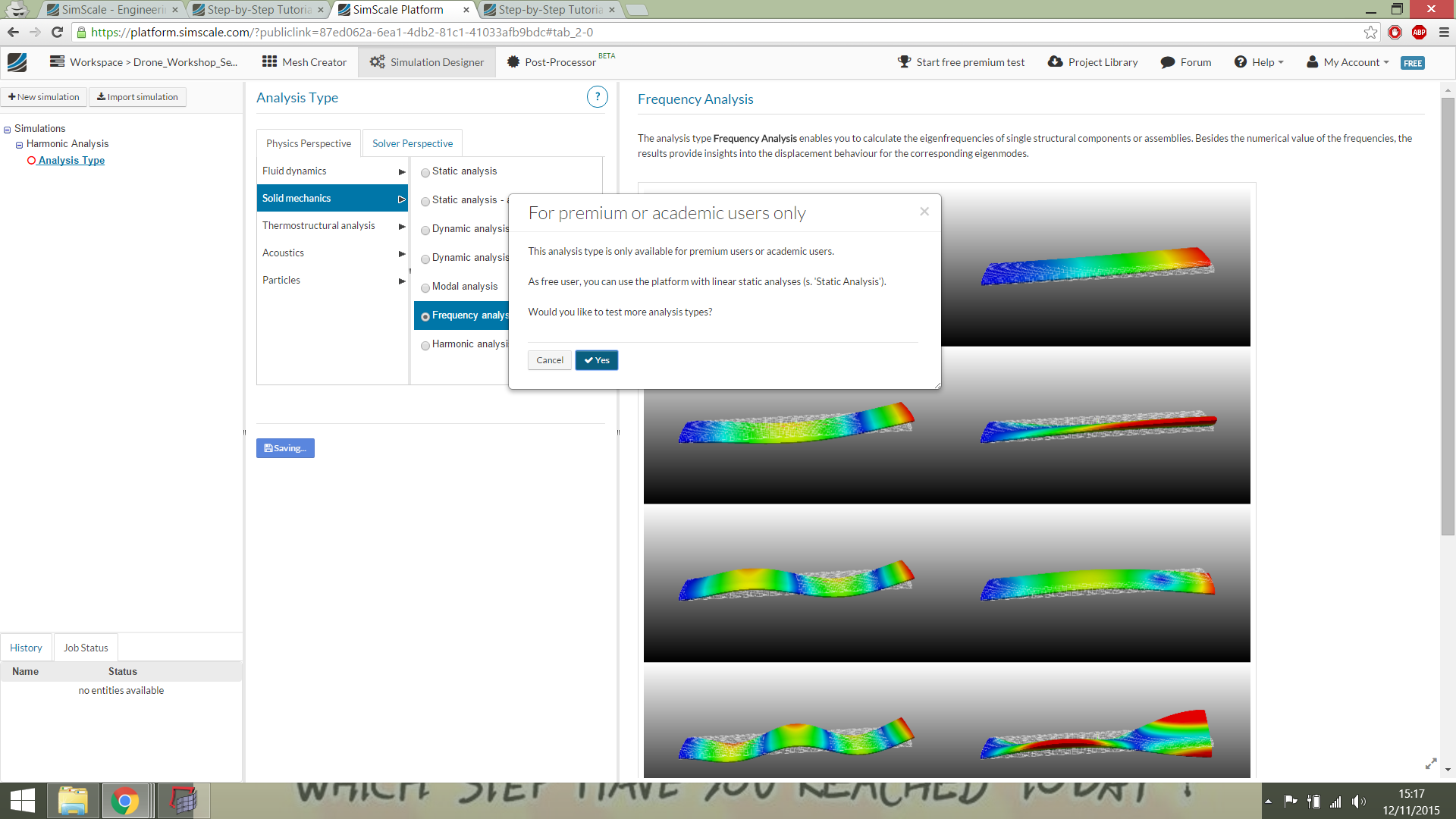
Task: Switch to Solver Perspective tab
Action: (x=412, y=143)
